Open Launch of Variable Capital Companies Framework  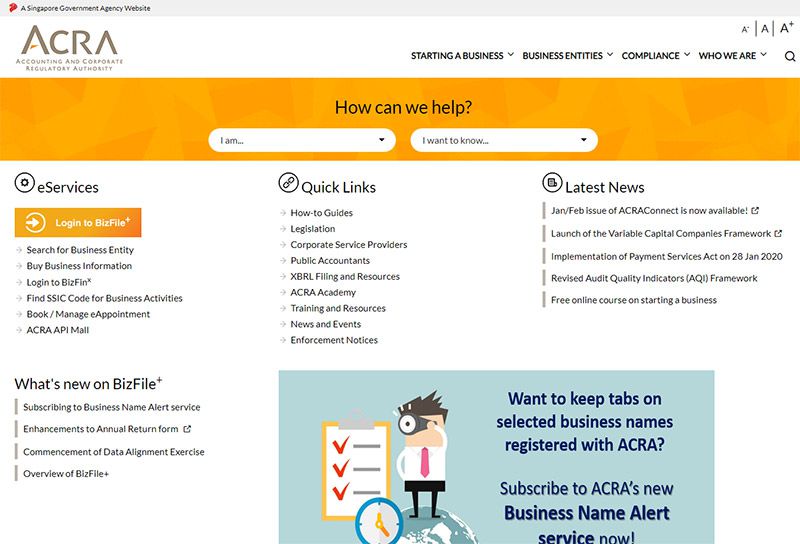661,233
